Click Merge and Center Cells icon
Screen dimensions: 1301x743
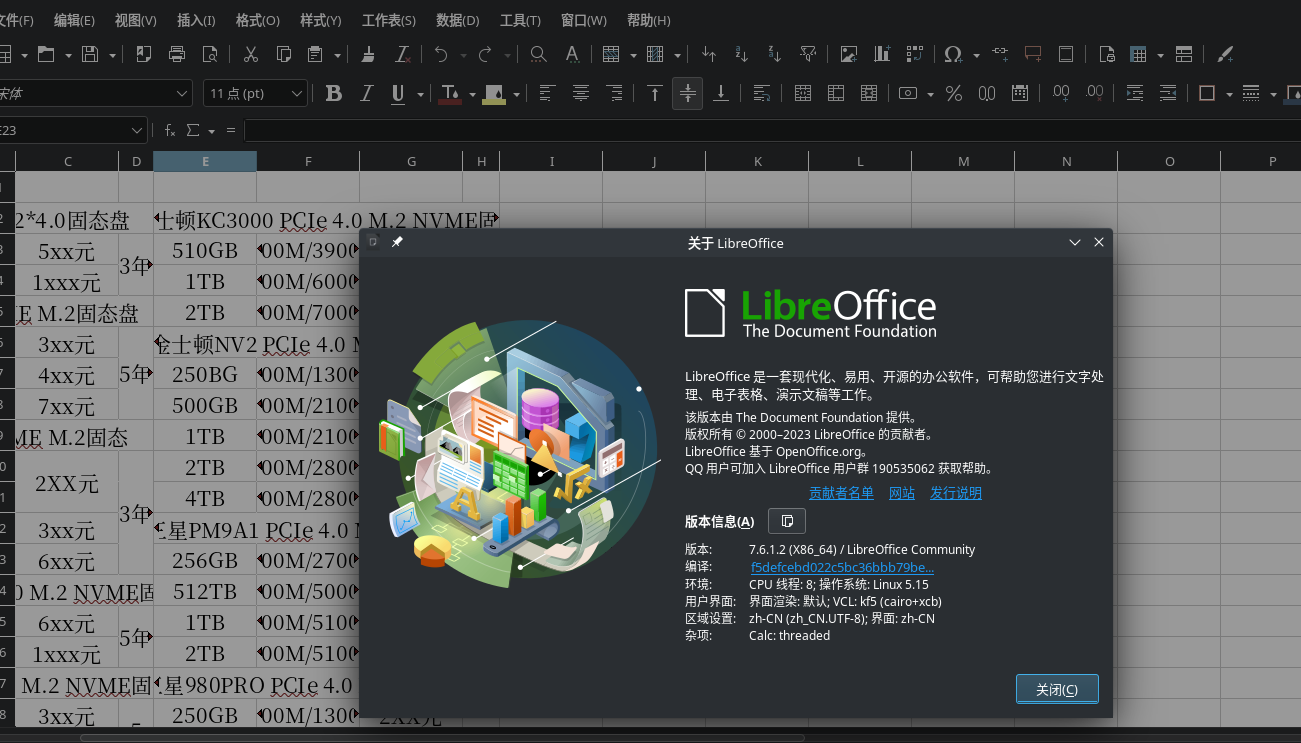tap(803, 93)
